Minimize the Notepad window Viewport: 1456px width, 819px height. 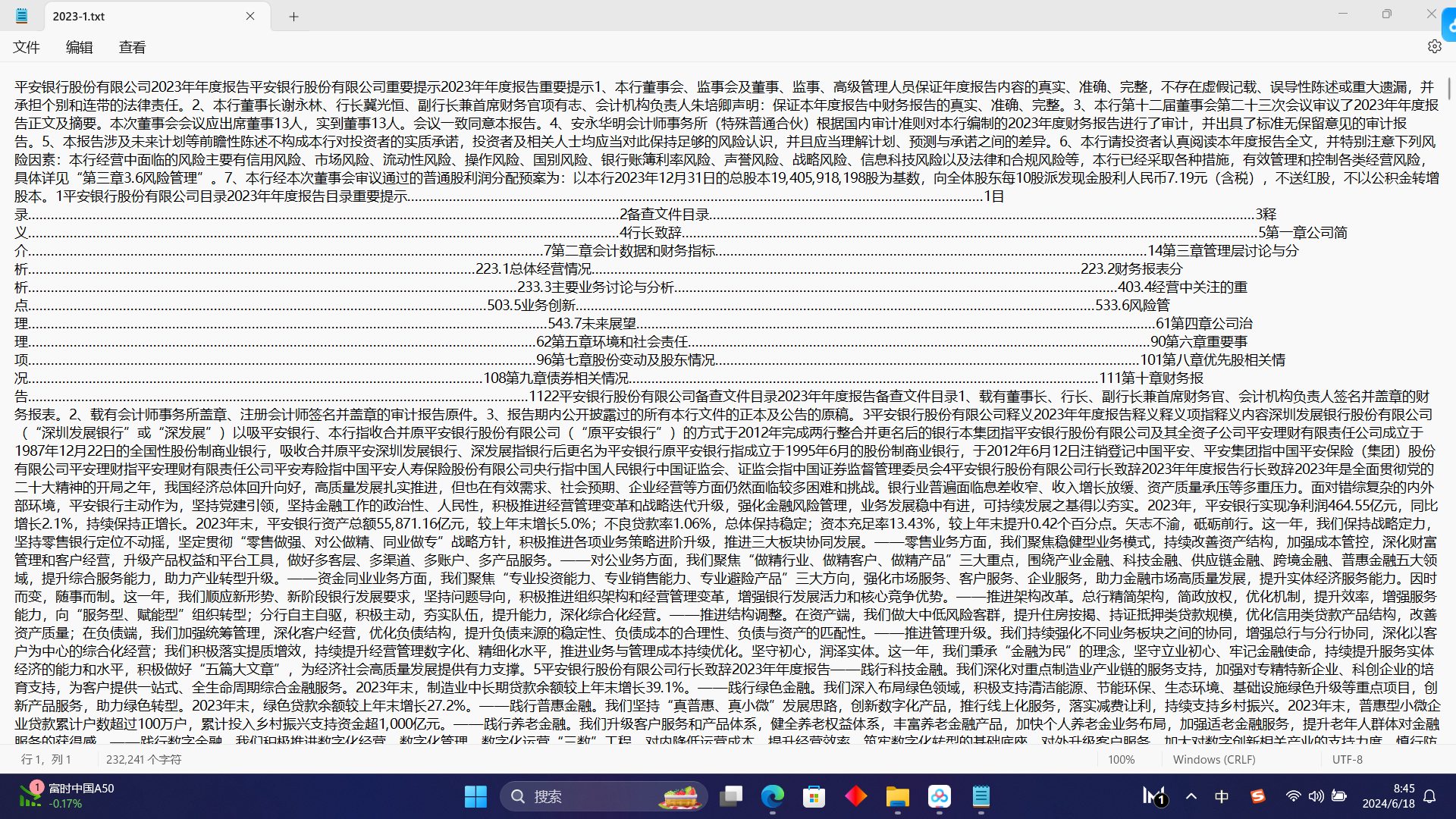click(1343, 14)
